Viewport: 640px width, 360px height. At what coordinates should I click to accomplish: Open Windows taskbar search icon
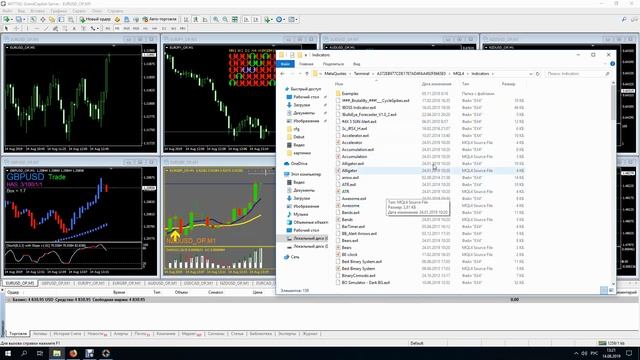(x=24, y=353)
